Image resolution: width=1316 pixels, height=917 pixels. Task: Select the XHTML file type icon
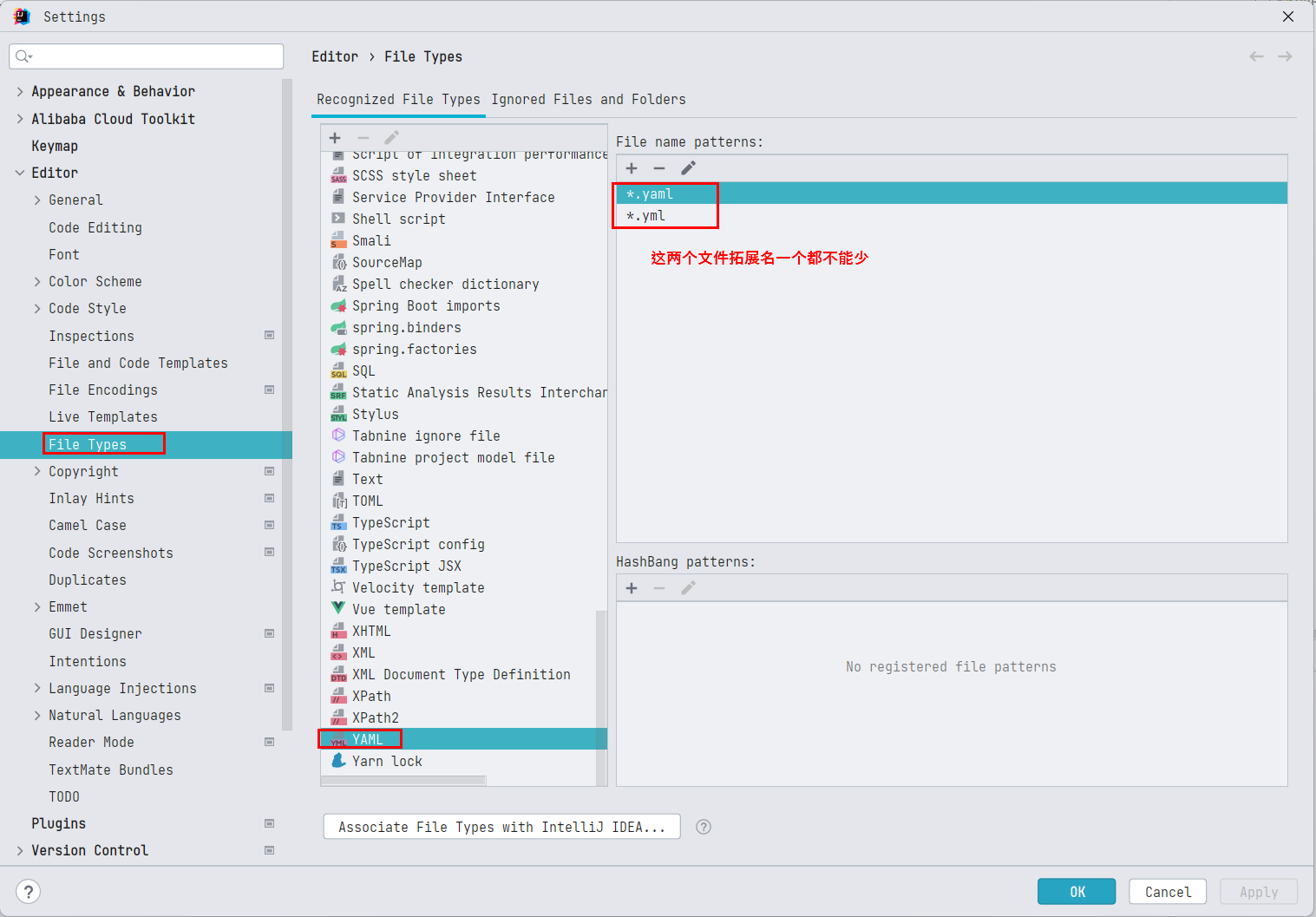pos(338,631)
